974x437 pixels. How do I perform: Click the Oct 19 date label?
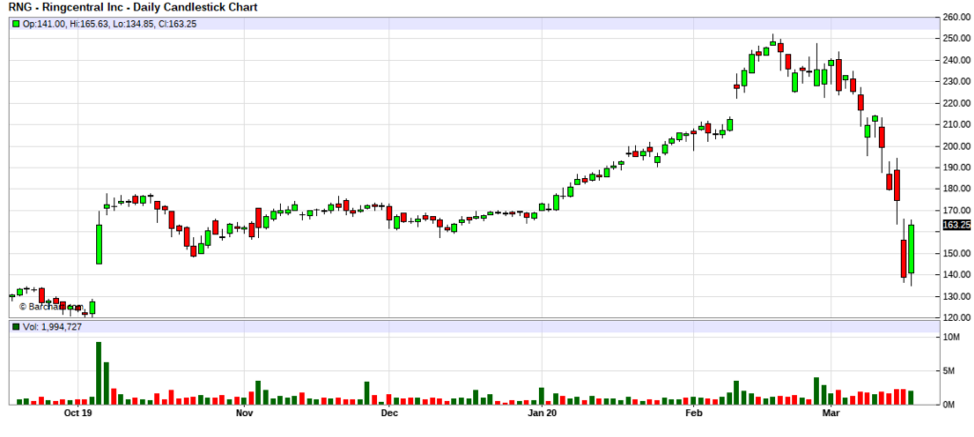click(78, 412)
